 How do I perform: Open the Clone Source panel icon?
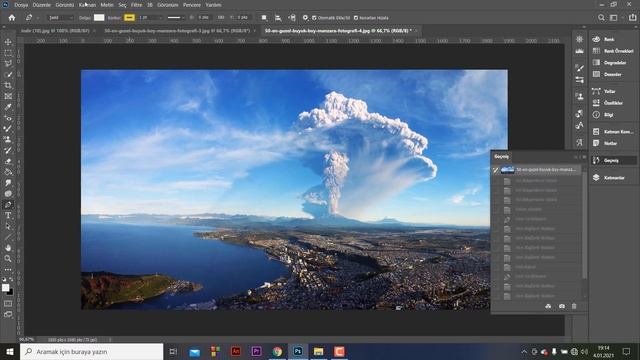coord(580,97)
